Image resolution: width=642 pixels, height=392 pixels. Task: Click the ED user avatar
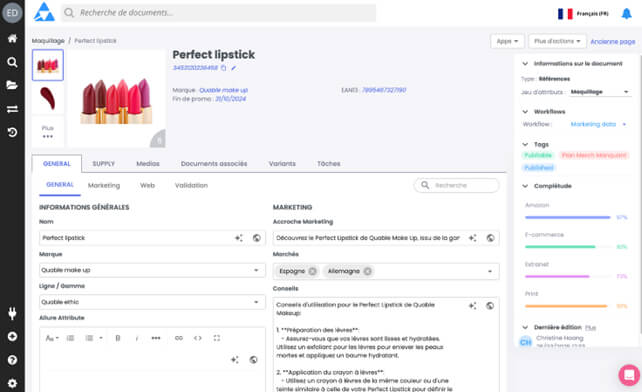coord(12,13)
